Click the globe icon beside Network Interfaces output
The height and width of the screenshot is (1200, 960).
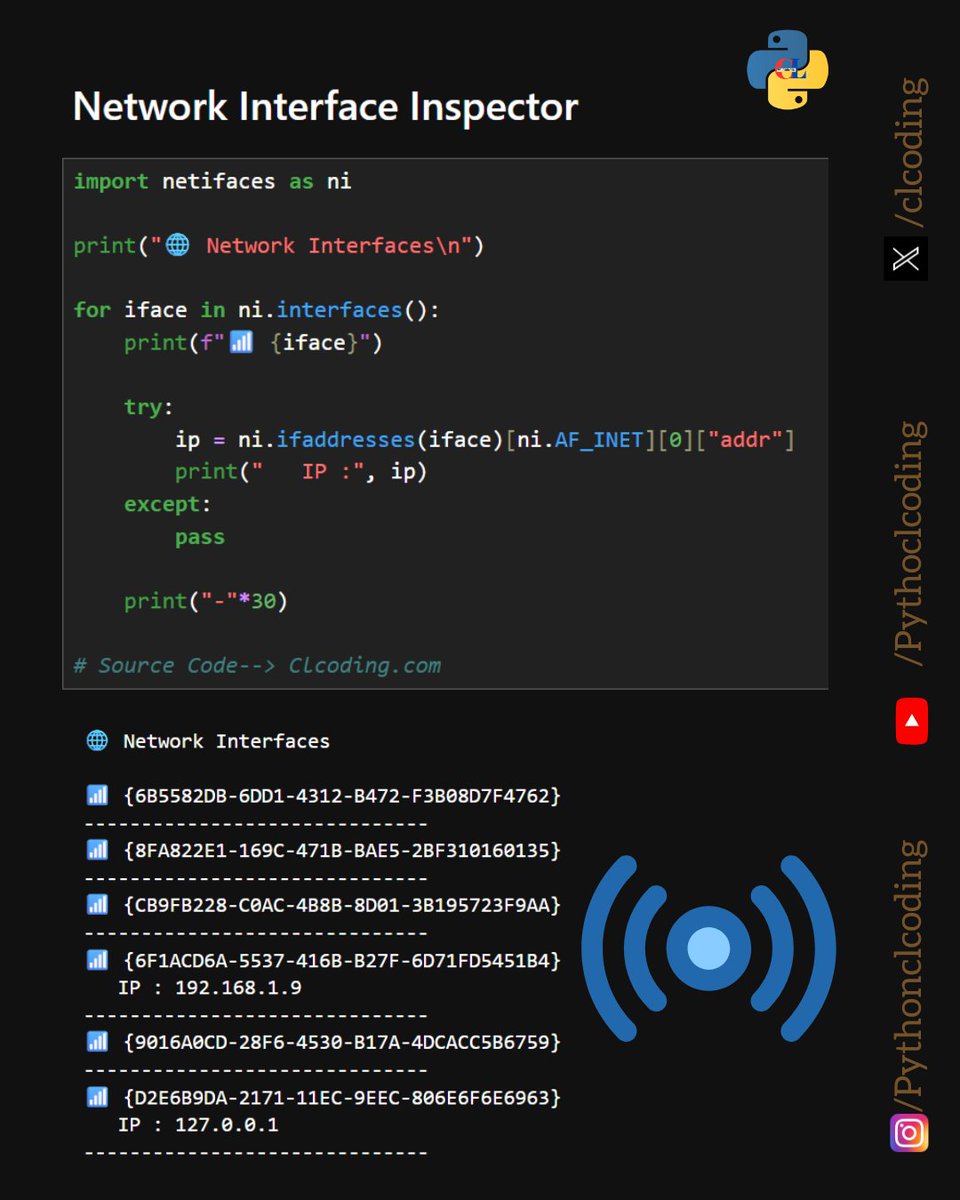click(x=97, y=741)
